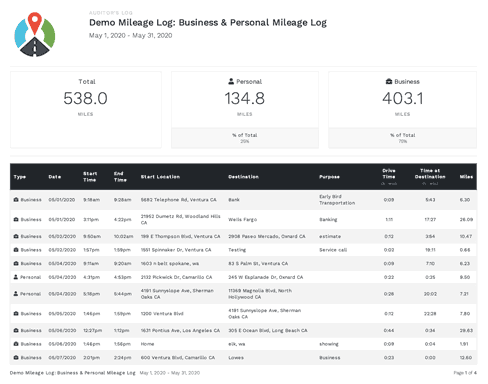Click the briefcase icon in the showing purpose row
The height and width of the screenshot is (384, 488).
[x=16, y=344]
